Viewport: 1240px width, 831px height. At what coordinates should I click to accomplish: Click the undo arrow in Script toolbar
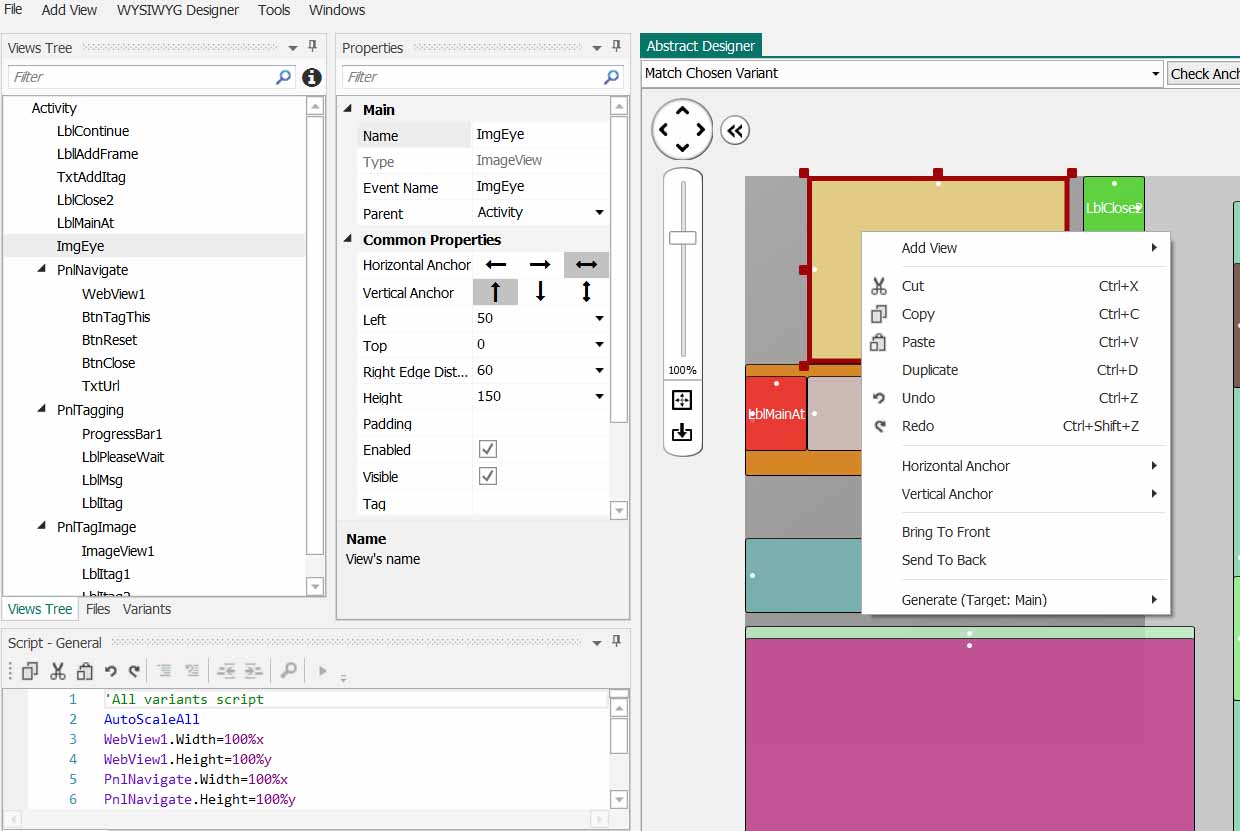point(111,671)
